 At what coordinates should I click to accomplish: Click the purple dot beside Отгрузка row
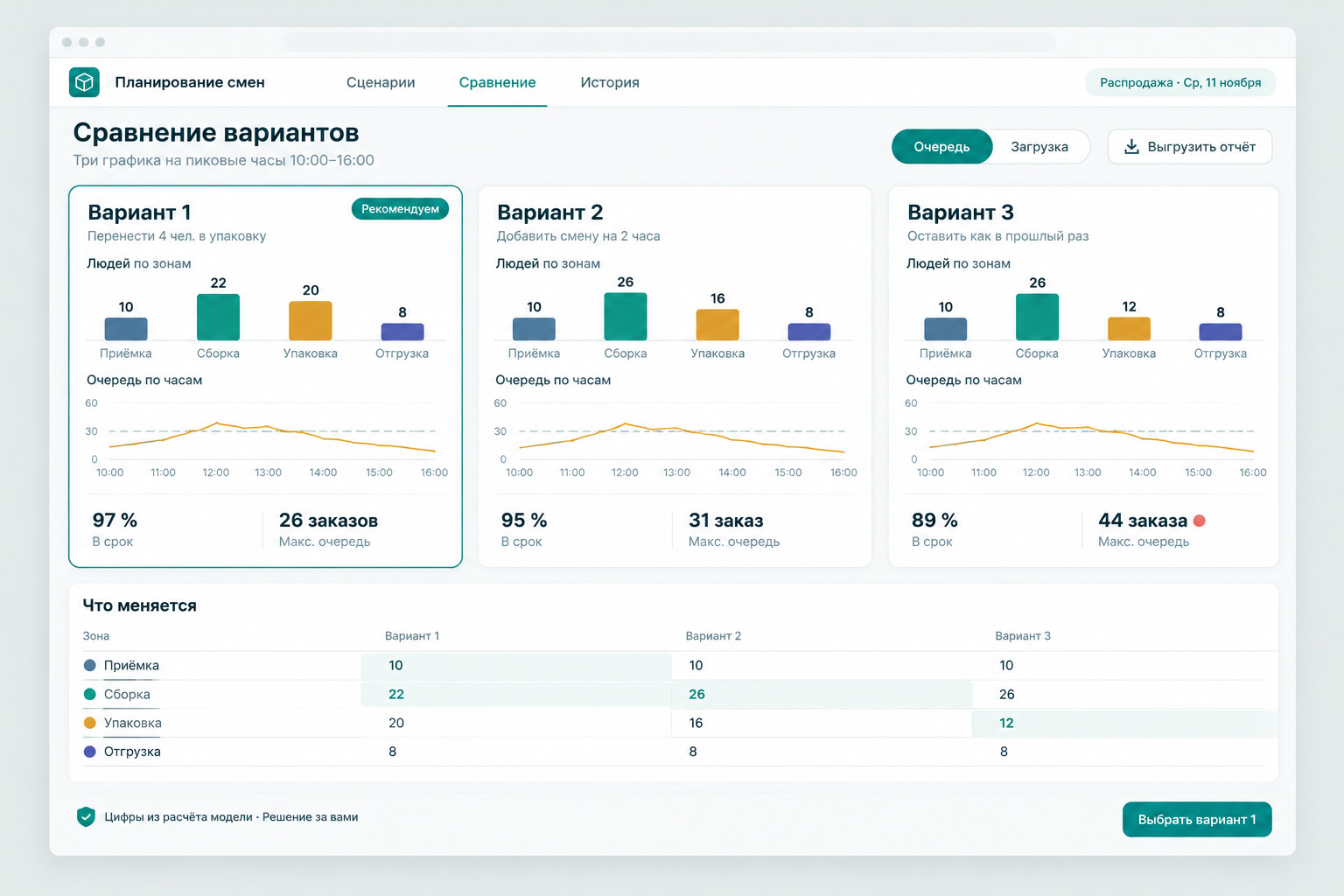pyautogui.click(x=89, y=752)
